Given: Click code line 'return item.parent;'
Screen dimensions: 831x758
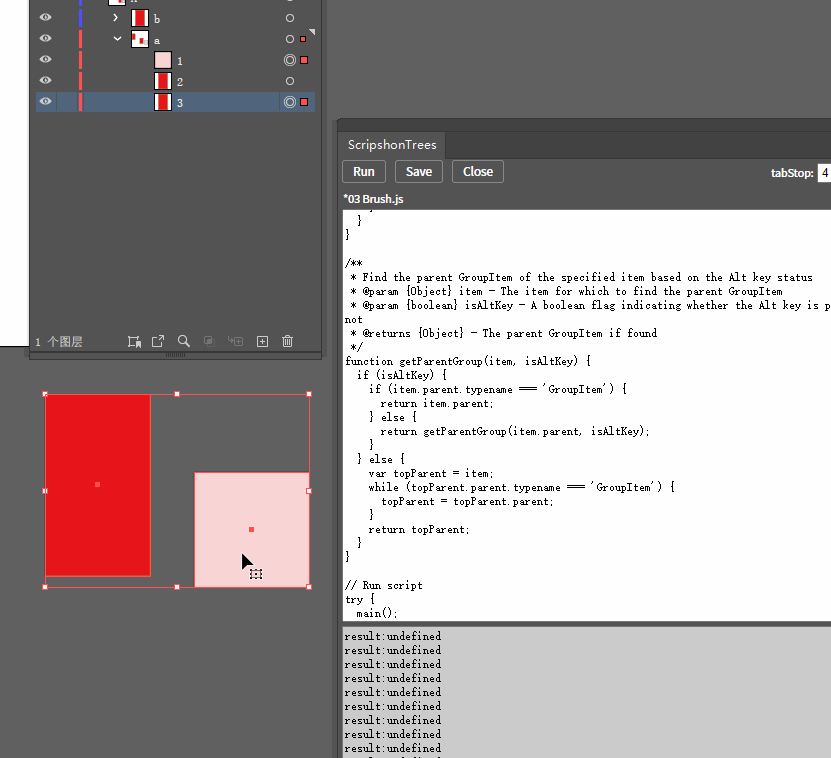Looking at the screenshot, I should (x=437, y=403).
